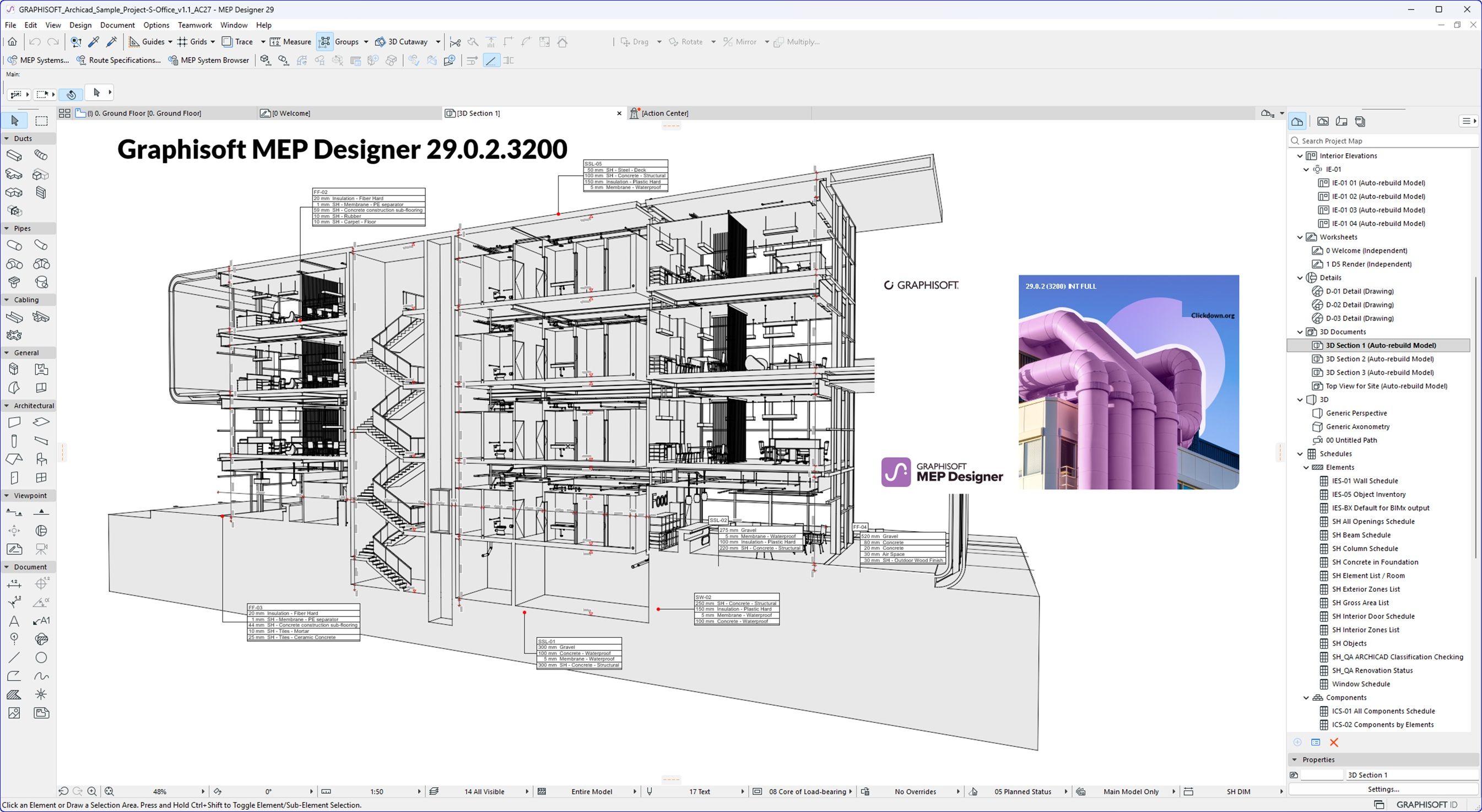The image size is (1482, 812).
Task: Select the Text tool in the Document panel
Action: (x=14, y=621)
